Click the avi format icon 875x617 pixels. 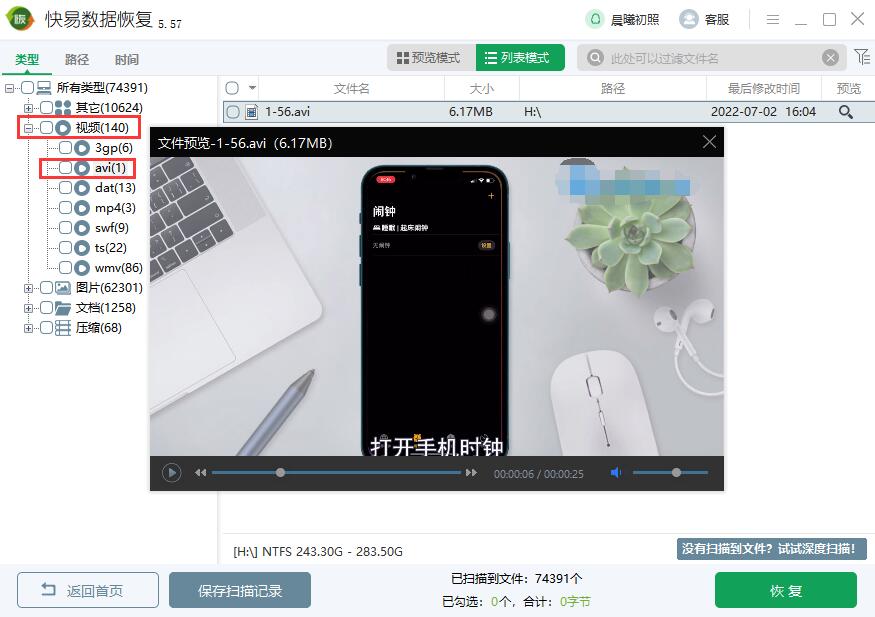point(82,168)
